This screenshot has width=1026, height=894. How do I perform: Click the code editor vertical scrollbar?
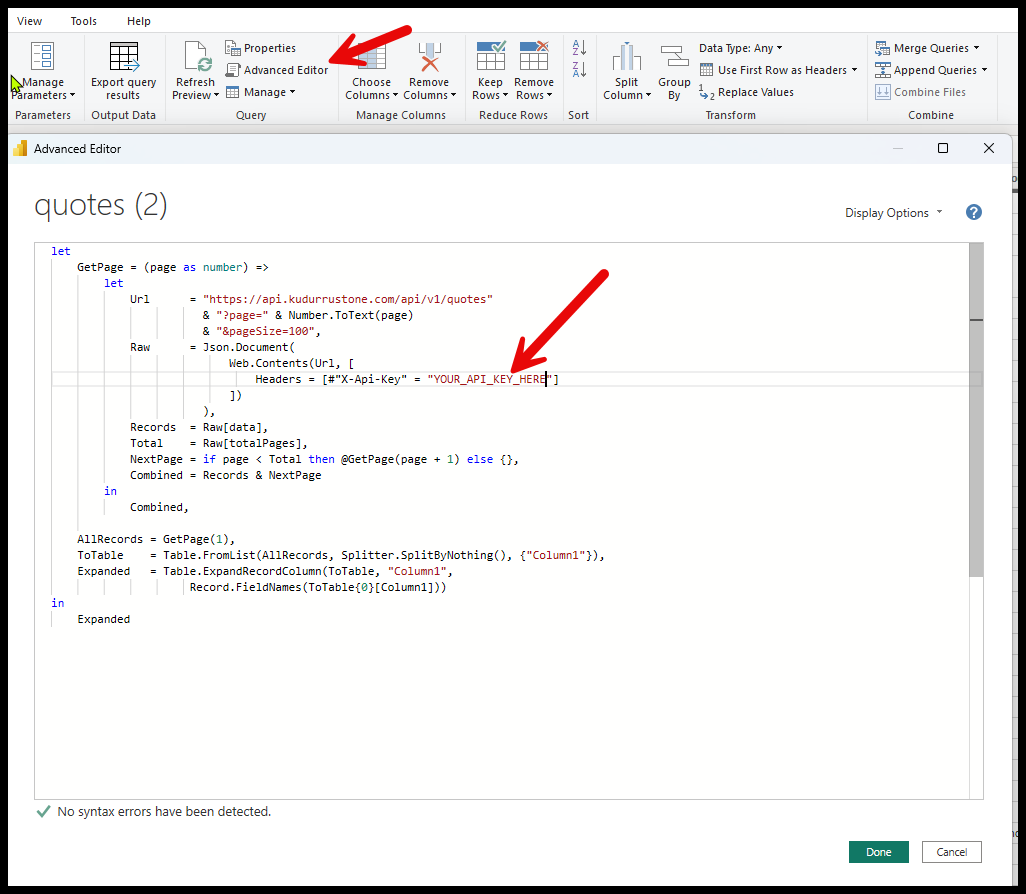(x=976, y=450)
